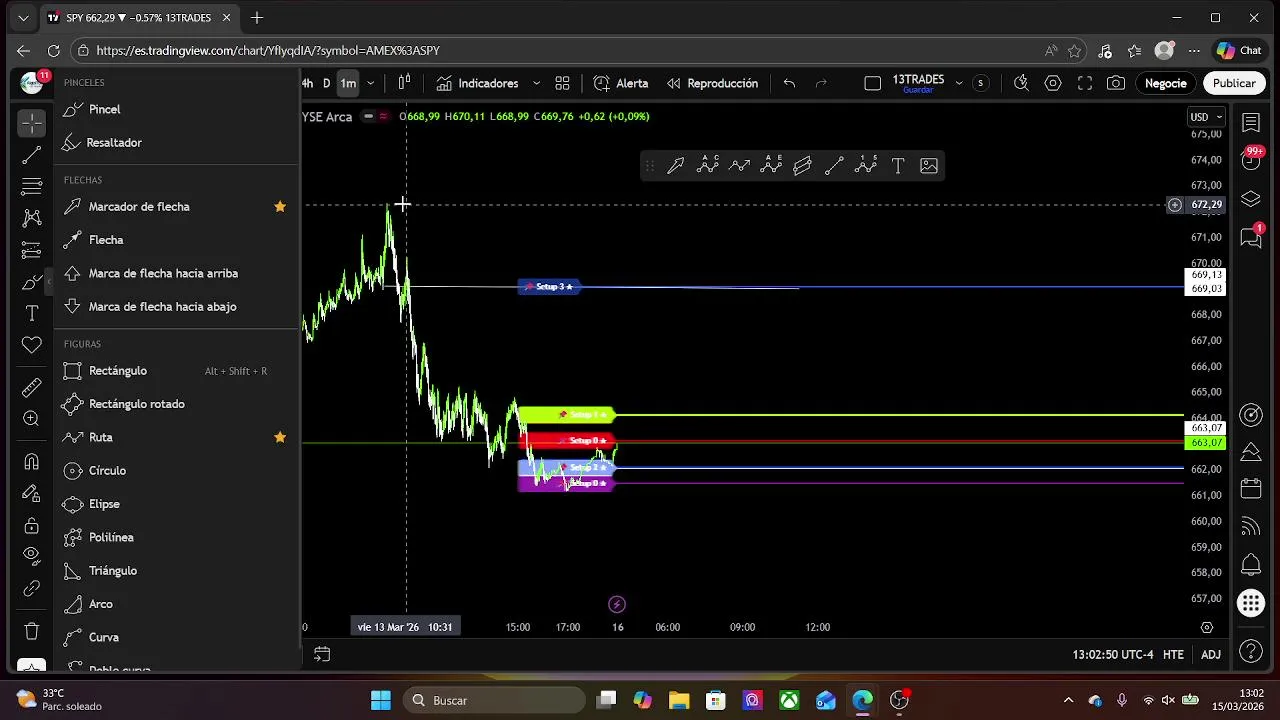Undo the last chart action
This screenshot has width=1280, height=720.
[x=789, y=83]
